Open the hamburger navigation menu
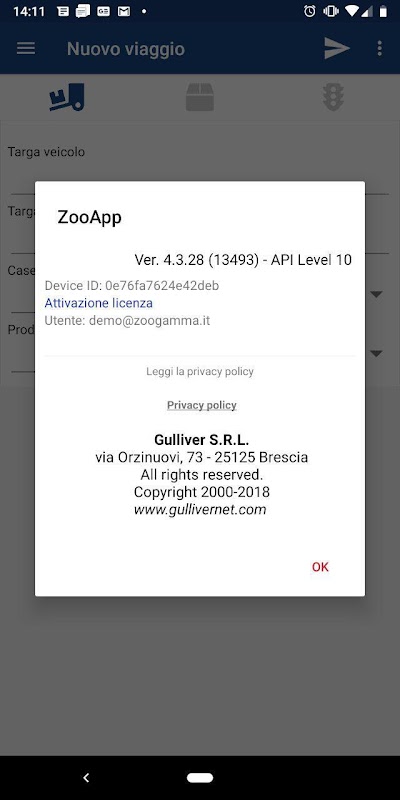Viewport: 400px width, 800px height. point(26,48)
